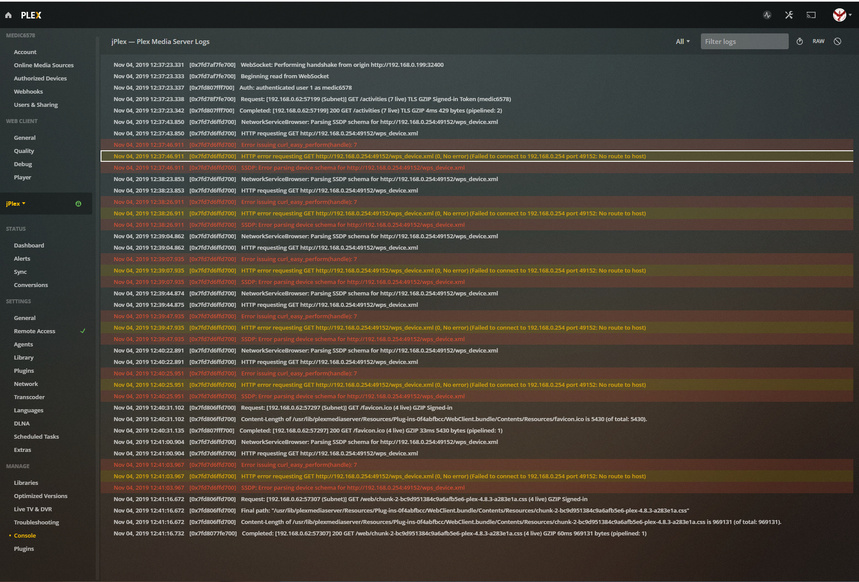
Task: Click the refresh logs timer icon
Action: (x=799, y=42)
